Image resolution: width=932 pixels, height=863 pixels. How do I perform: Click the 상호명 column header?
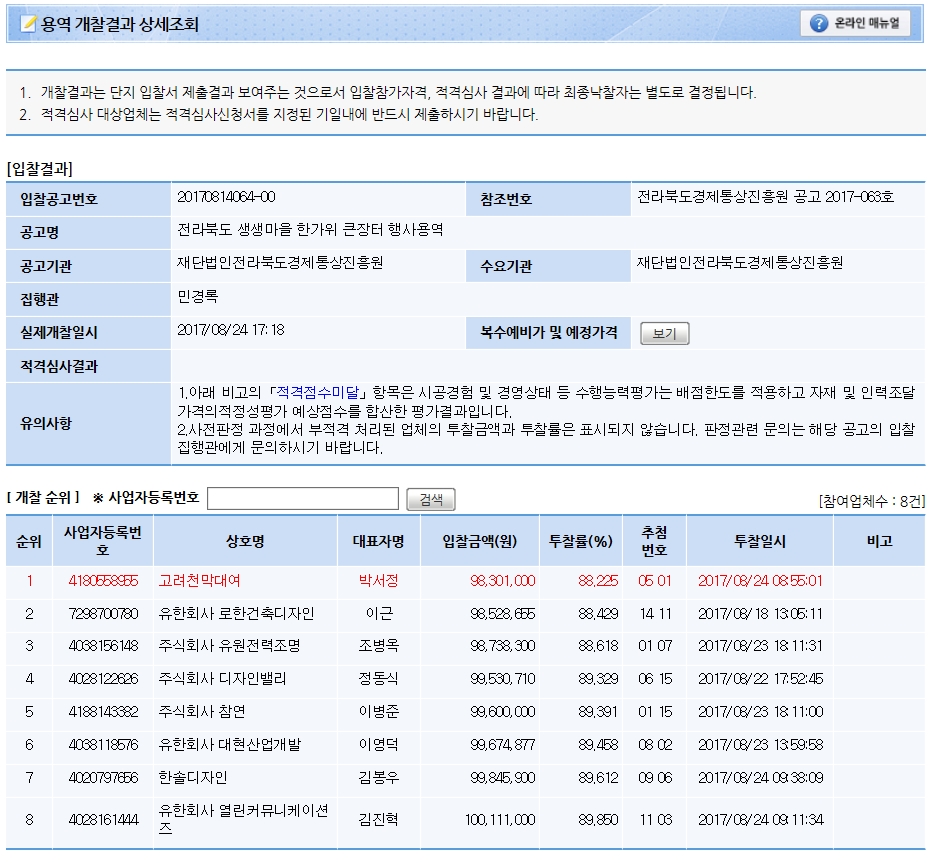click(x=244, y=541)
